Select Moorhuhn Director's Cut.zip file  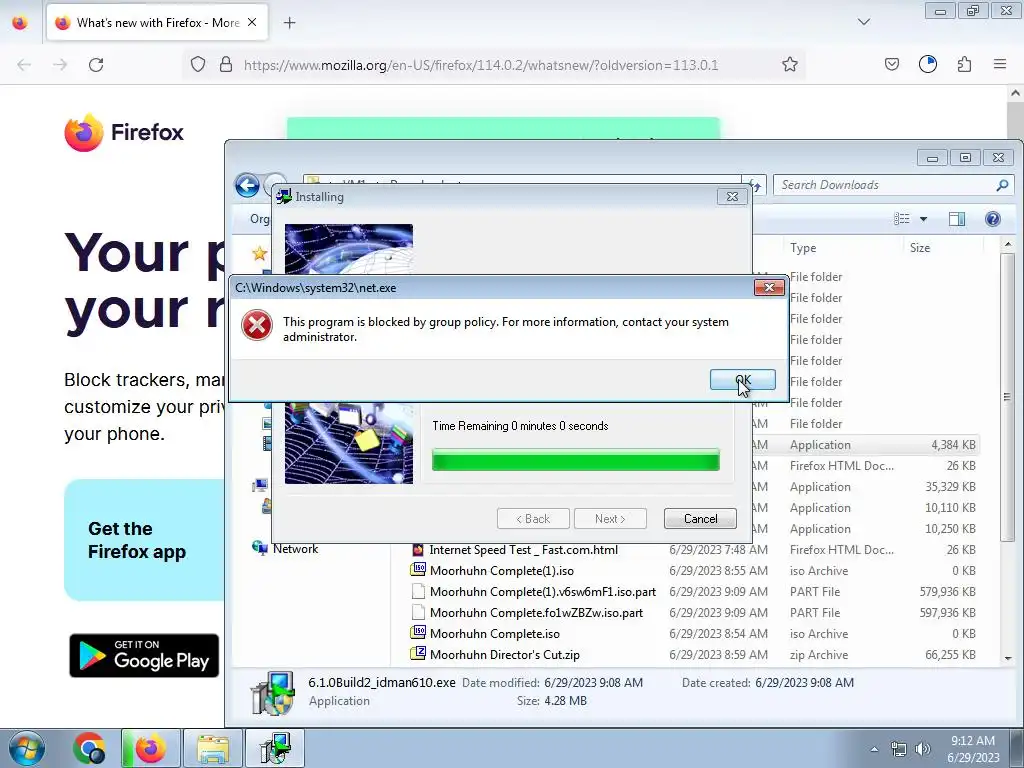click(x=505, y=654)
